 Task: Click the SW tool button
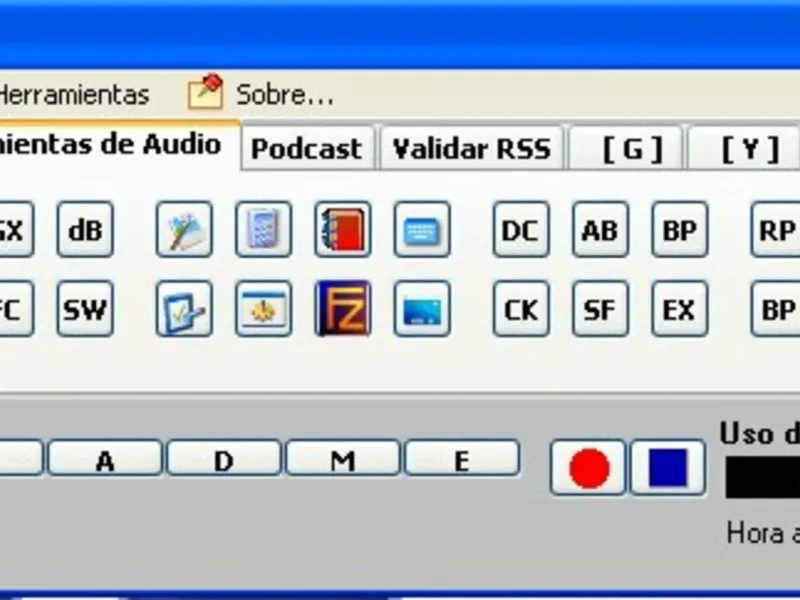click(x=85, y=309)
